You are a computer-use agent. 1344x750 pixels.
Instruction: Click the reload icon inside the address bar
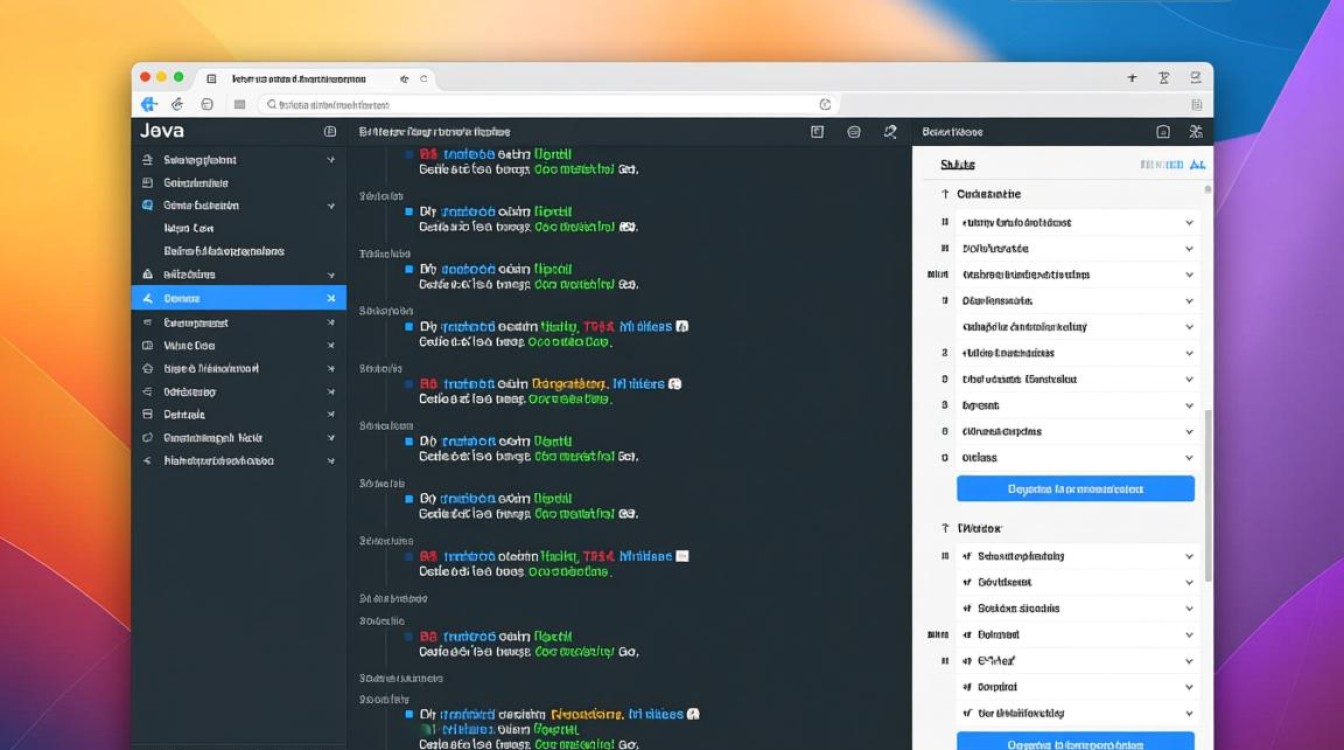coord(825,104)
